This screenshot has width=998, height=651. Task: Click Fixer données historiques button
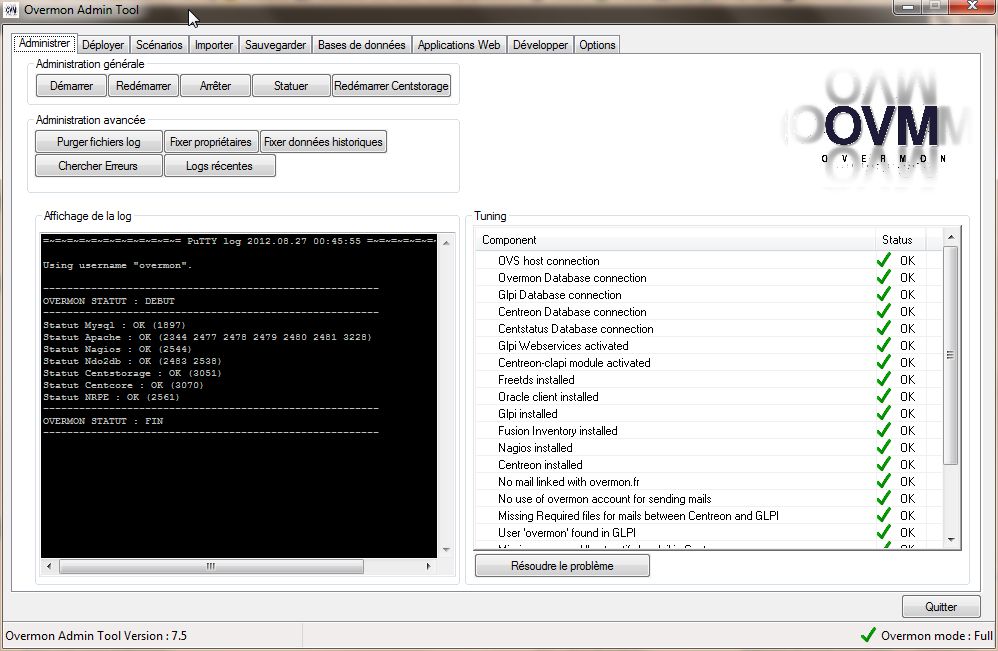(x=323, y=142)
